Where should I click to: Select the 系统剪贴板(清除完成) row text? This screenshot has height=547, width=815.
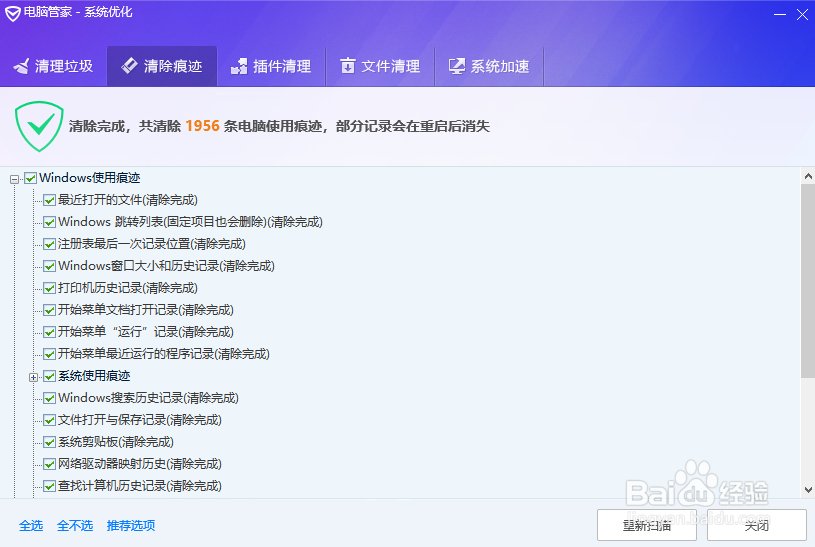pyautogui.click(x=116, y=442)
